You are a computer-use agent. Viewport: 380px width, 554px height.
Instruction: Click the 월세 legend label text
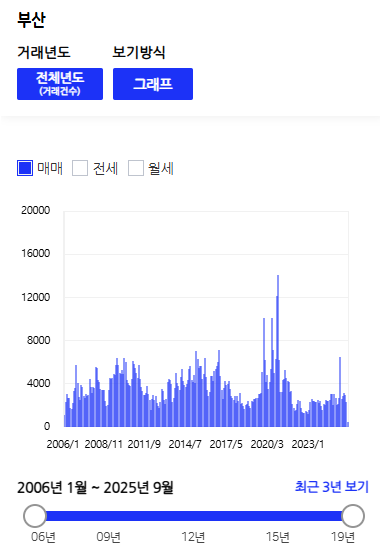click(161, 168)
